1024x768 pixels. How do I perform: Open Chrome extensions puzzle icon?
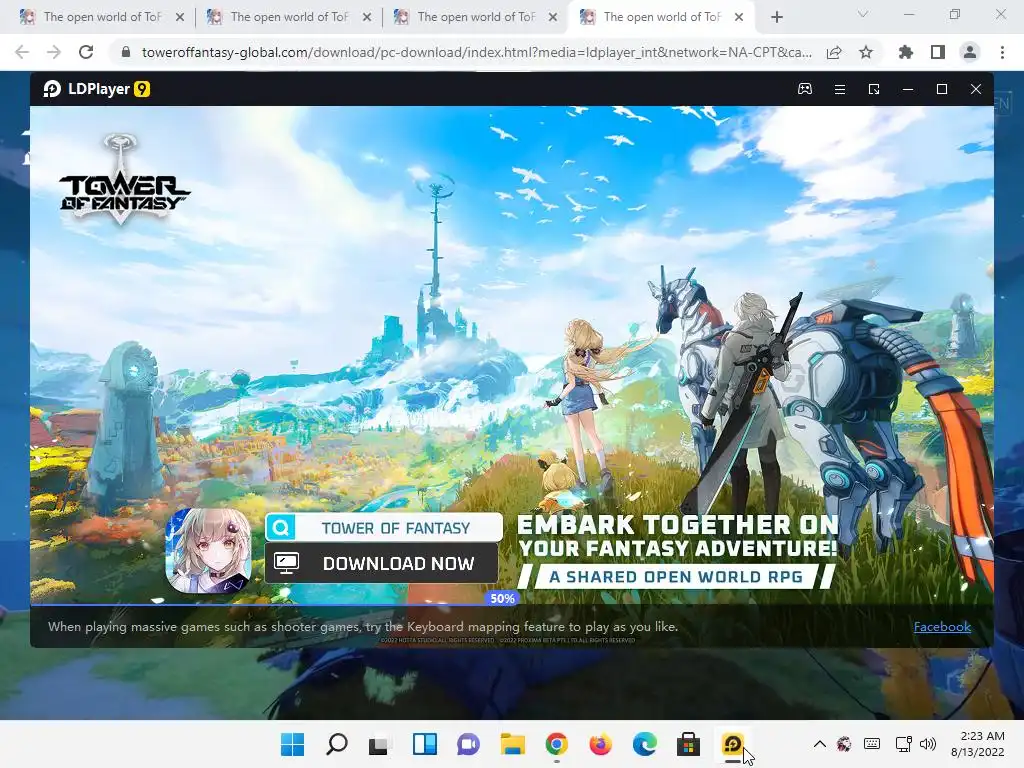coord(906,52)
